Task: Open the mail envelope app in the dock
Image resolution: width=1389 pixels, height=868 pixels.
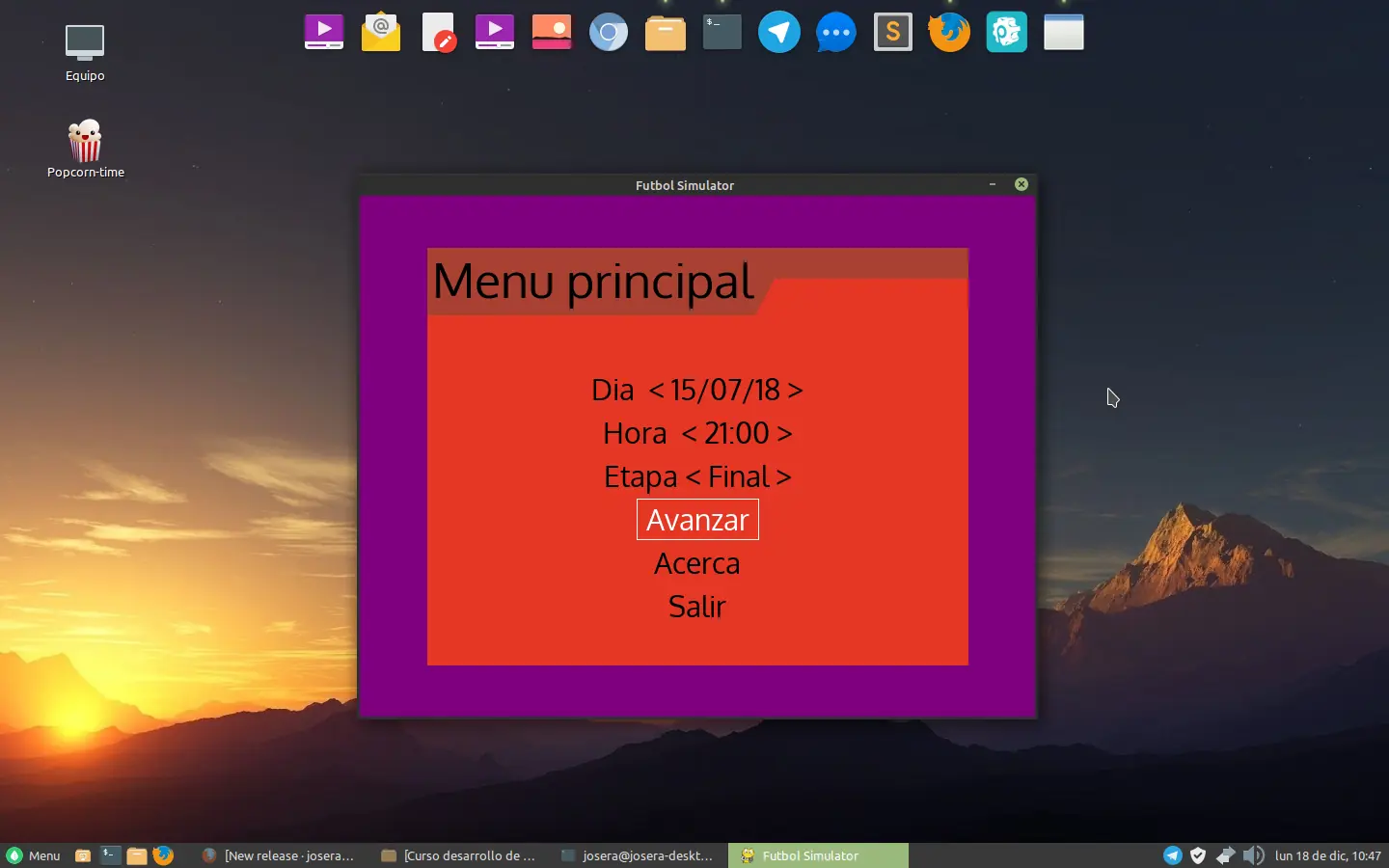Action: [x=381, y=32]
